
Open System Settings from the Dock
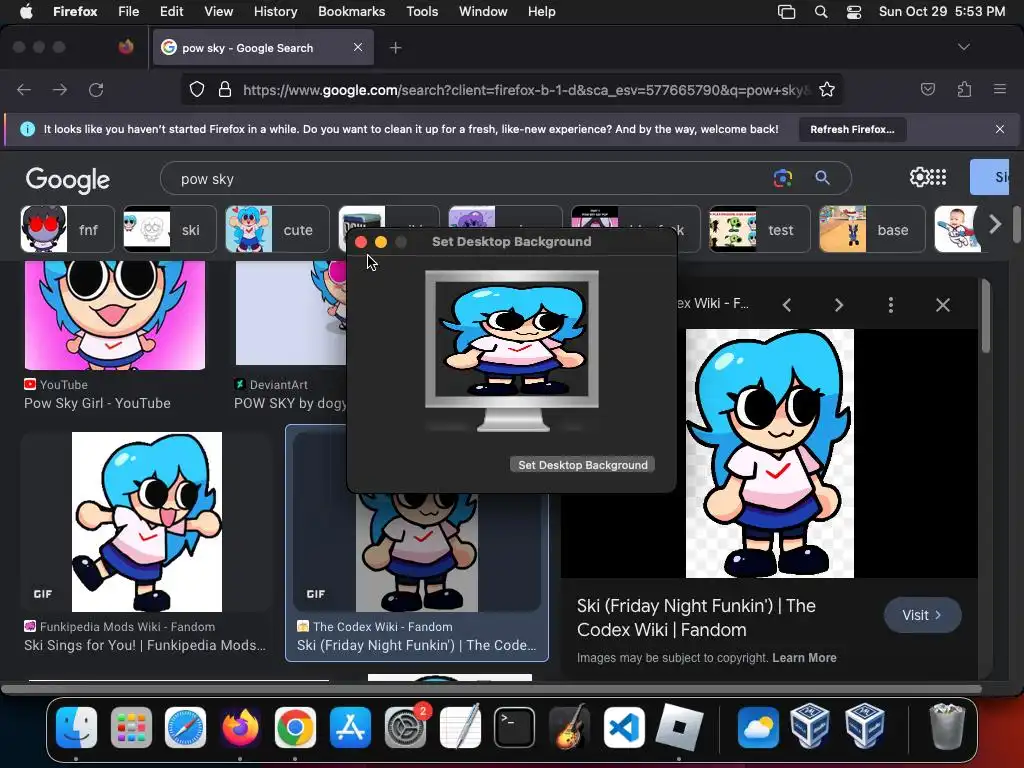[406, 727]
